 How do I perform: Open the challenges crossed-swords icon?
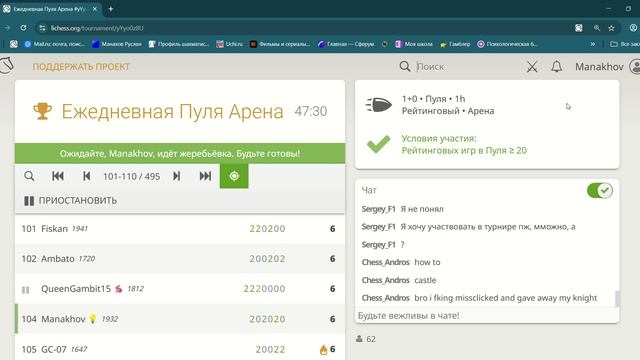coord(532,67)
